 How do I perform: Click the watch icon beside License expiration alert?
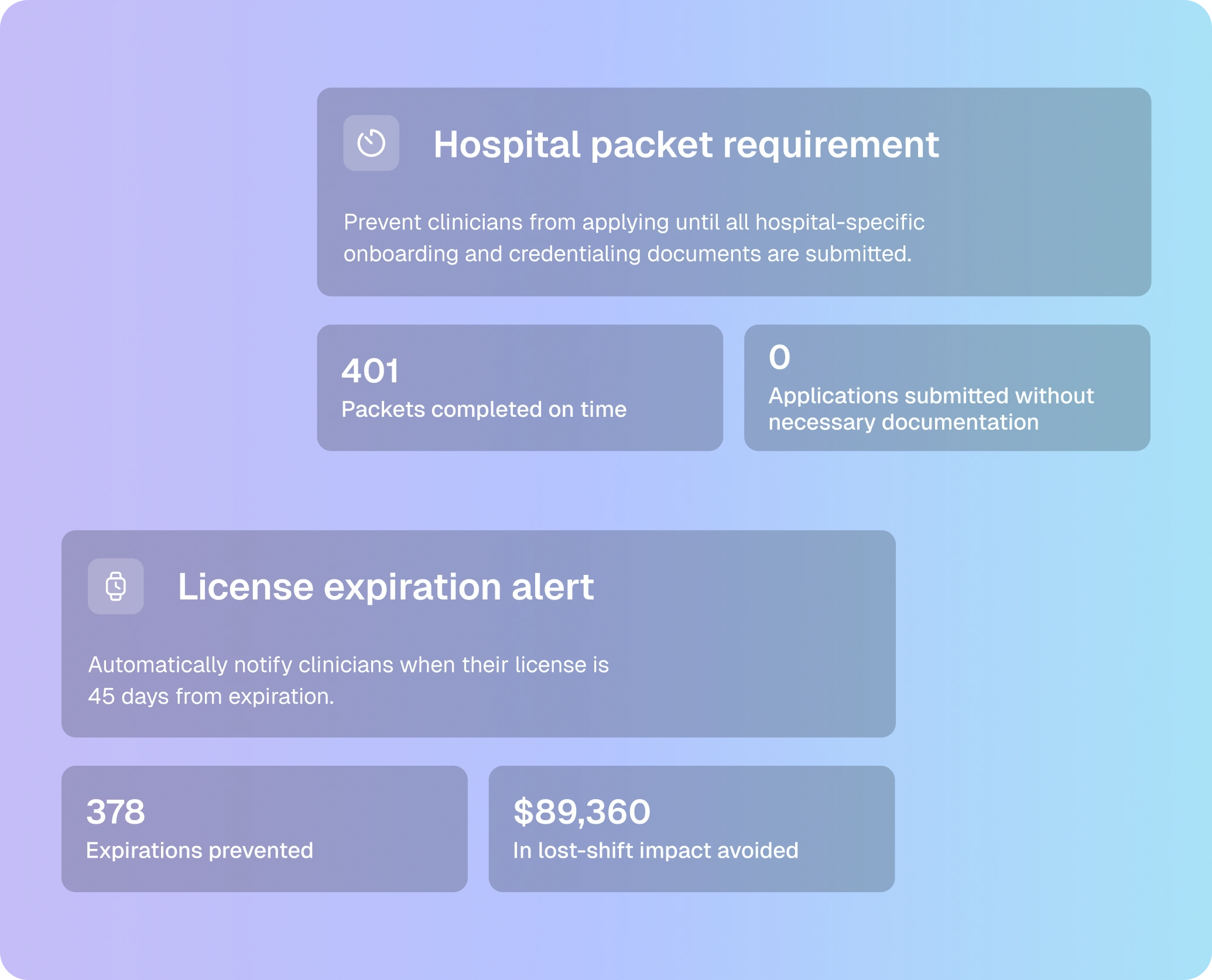coord(115,586)
